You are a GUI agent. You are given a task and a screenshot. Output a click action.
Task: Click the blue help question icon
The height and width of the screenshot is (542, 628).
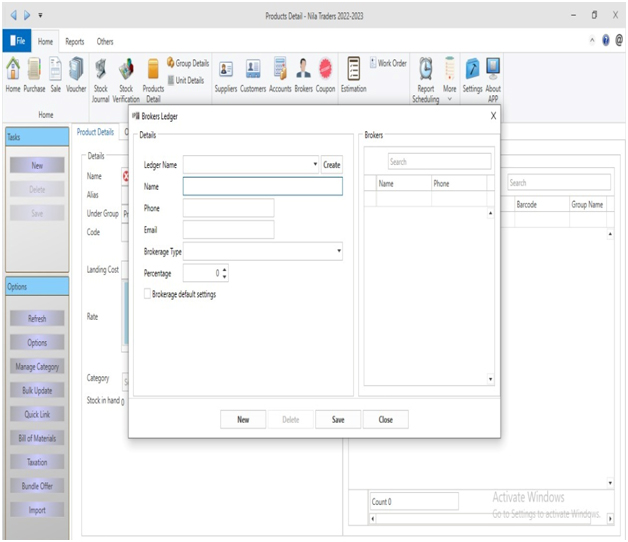(x=606, y=40)
